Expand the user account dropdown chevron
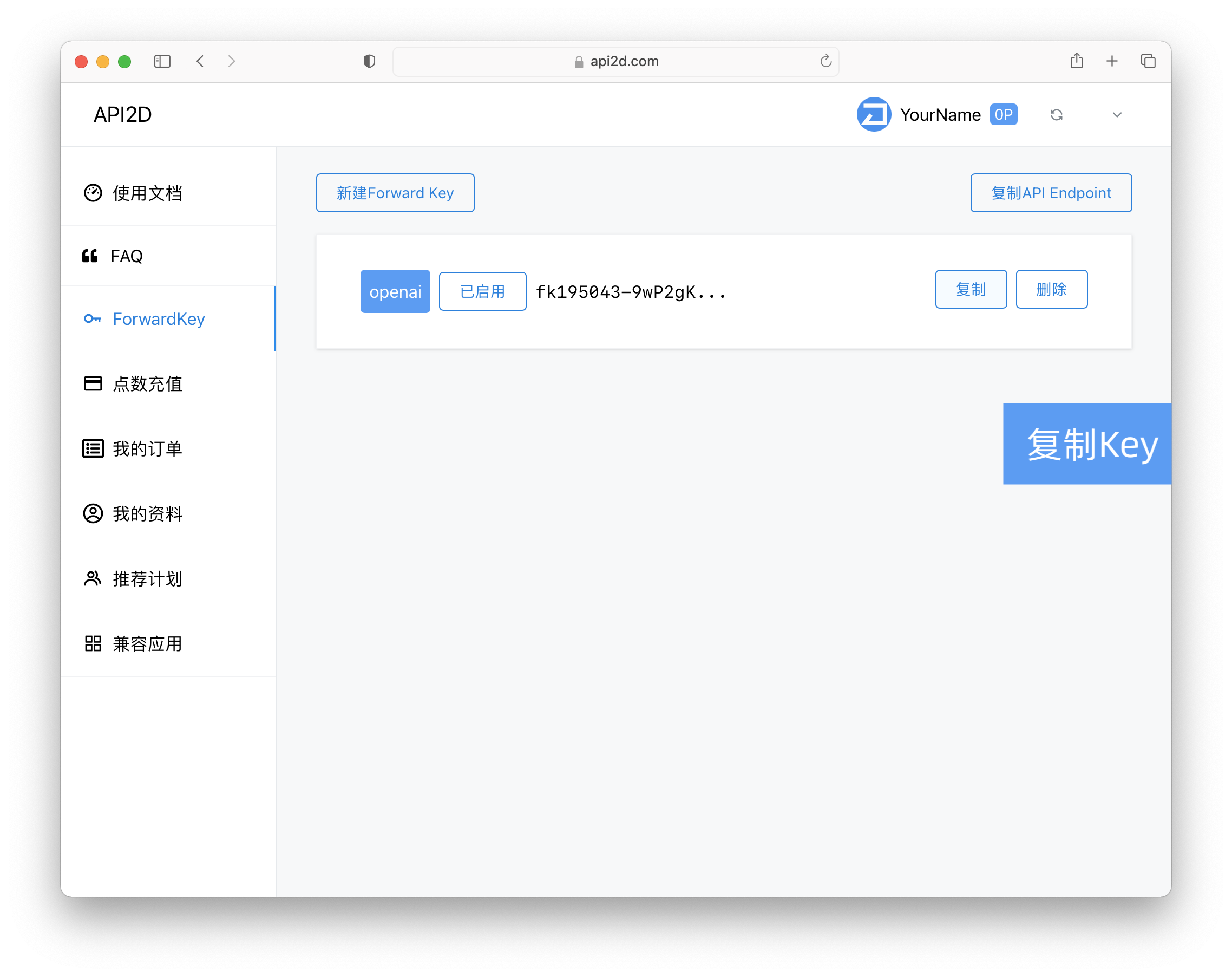The image size is (1232, 977). tap(1117, 115)
